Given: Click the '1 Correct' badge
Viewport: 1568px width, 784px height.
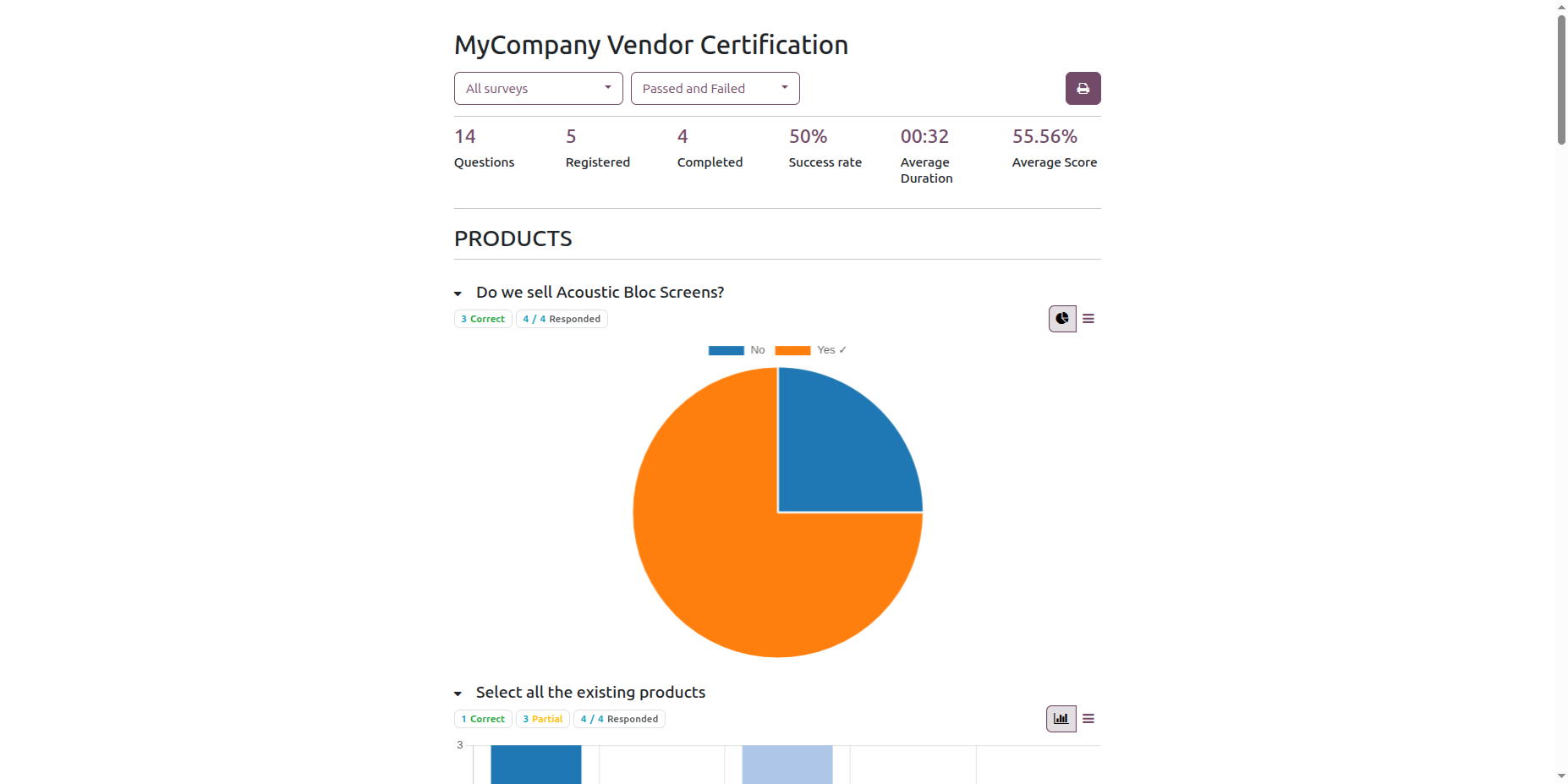Looking at the screenshot, I should pos(483,719).
